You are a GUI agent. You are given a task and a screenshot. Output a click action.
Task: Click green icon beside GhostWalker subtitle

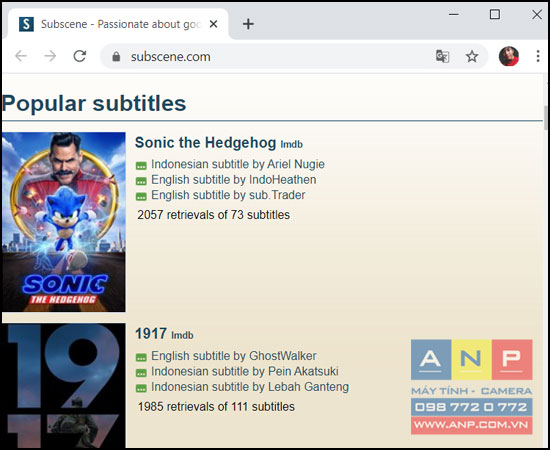(x=141, y=357)
